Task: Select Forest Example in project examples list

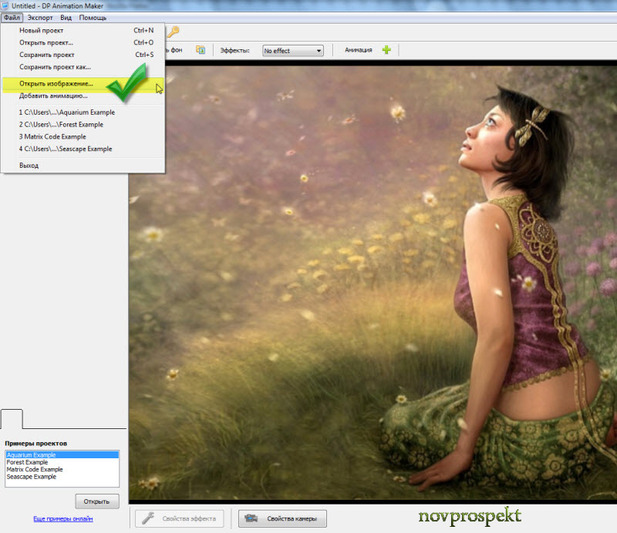Action: pos(62,463)
